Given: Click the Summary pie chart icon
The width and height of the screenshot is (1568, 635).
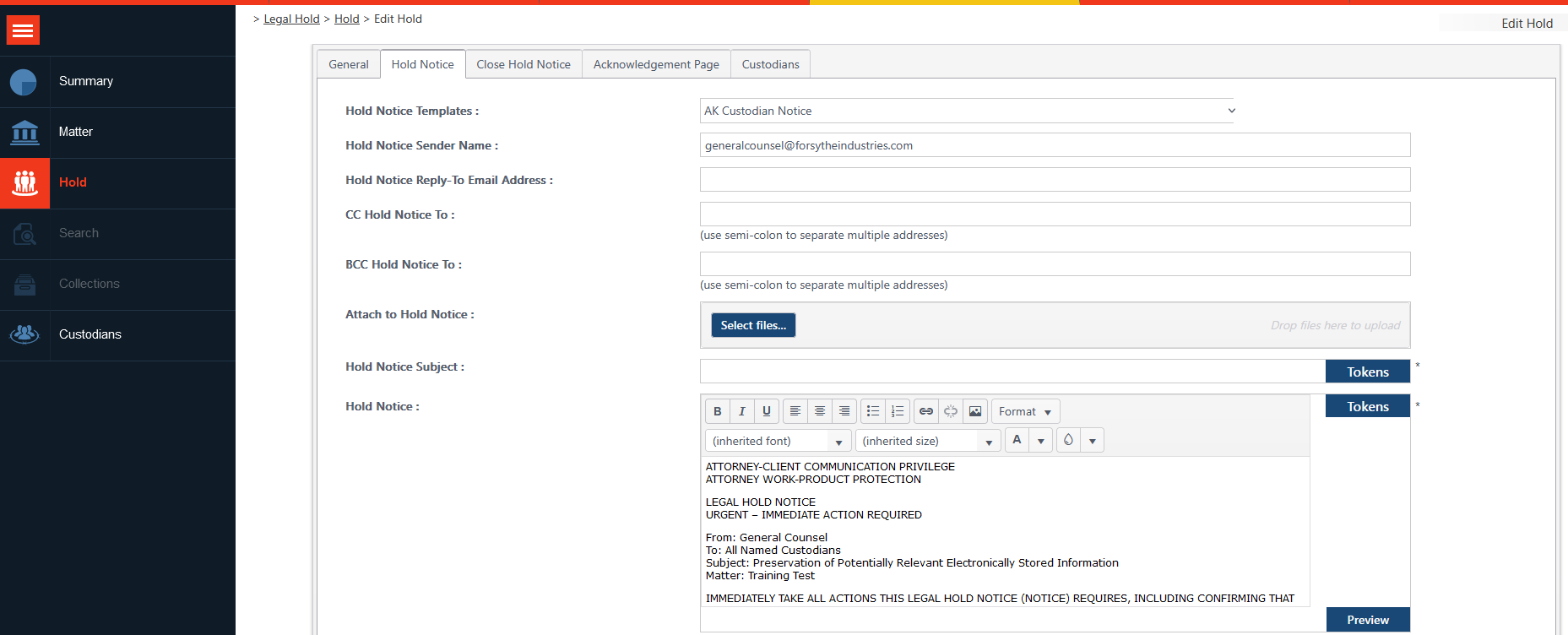Looking at the screenshot, I should tap(24, 82).
